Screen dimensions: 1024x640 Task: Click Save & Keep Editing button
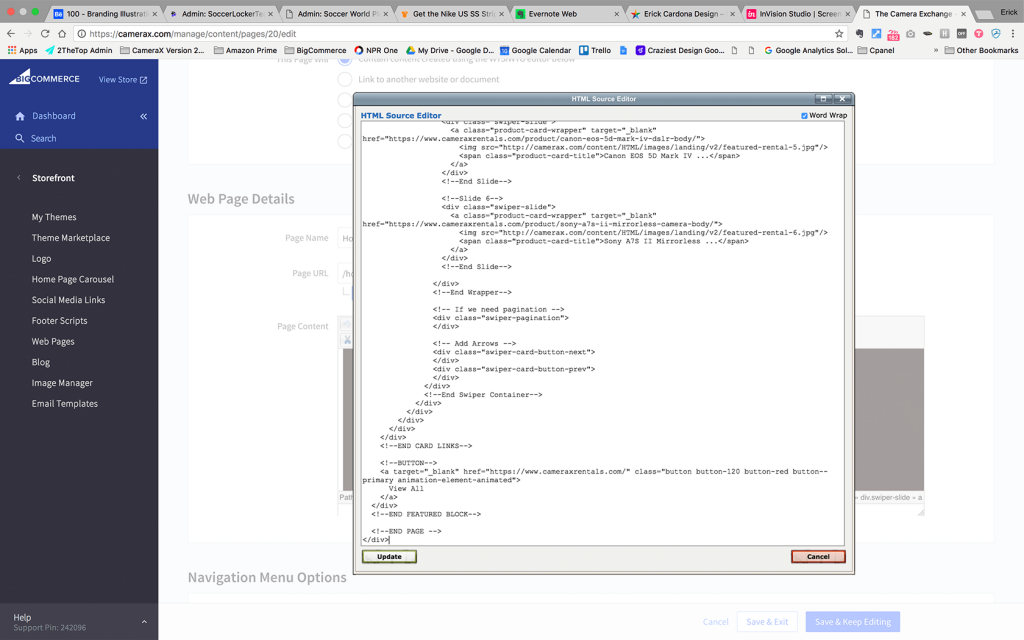[852, 622]
